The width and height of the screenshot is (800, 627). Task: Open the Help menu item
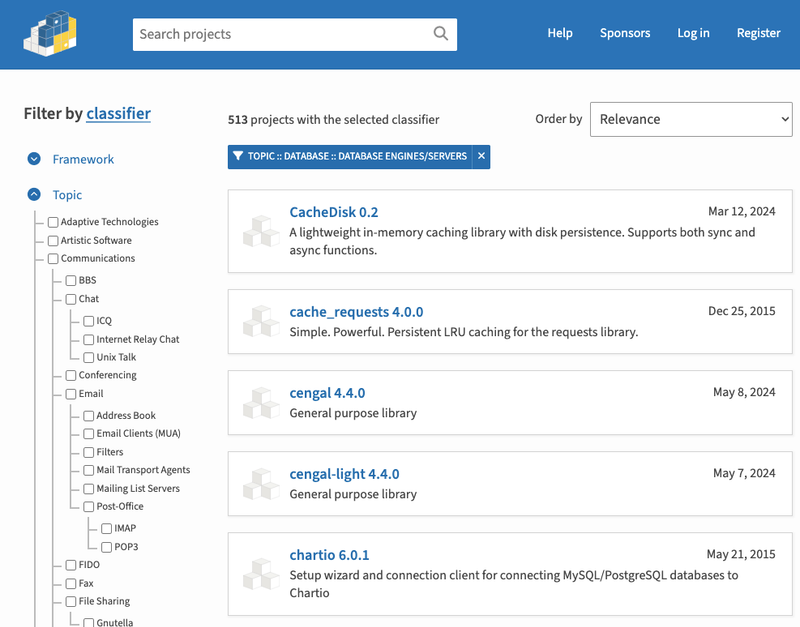coord(560,33)
